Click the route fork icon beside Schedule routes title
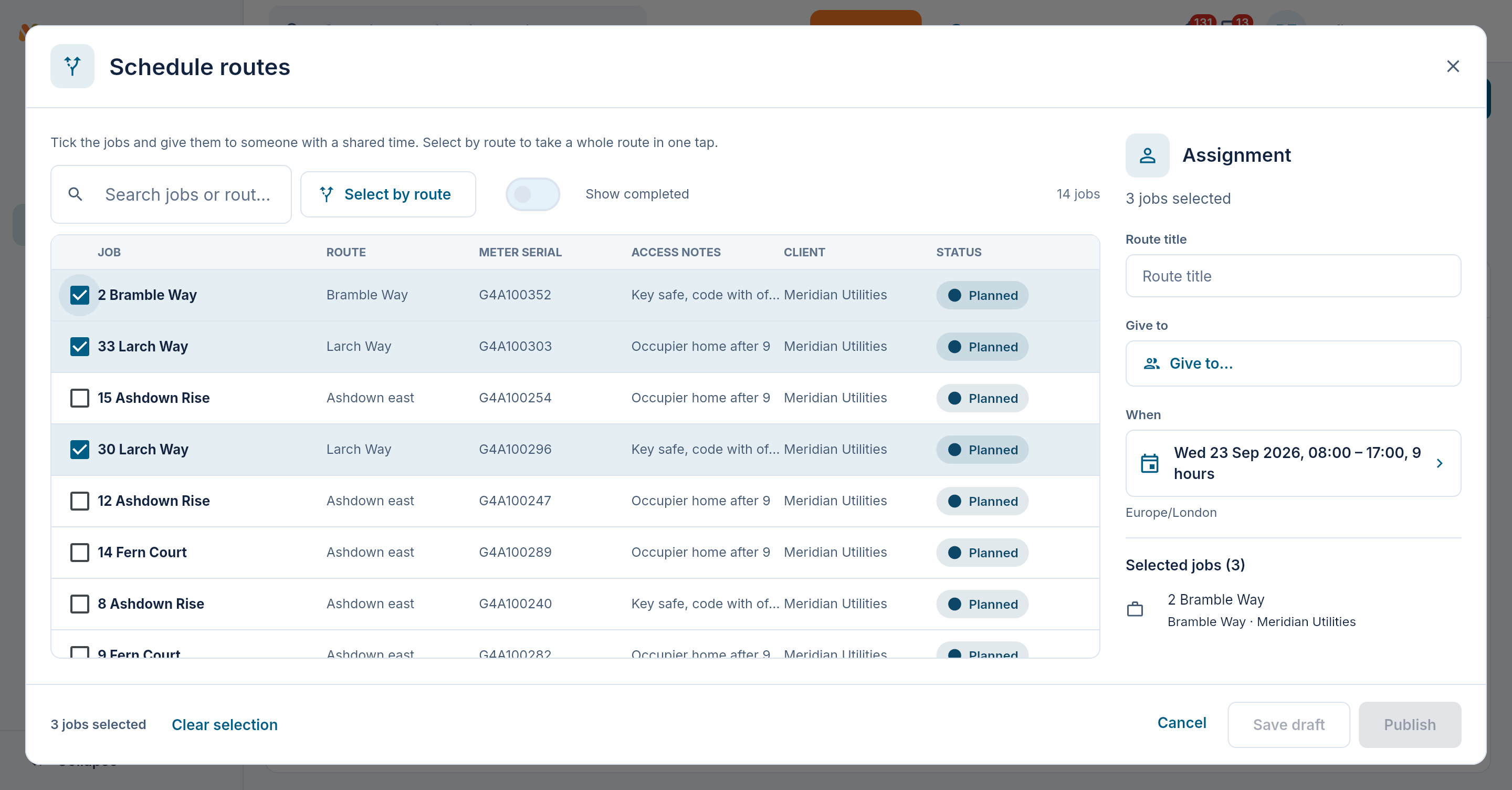The width and height of the screenshot is (1512, 790). tap(72, 66)
